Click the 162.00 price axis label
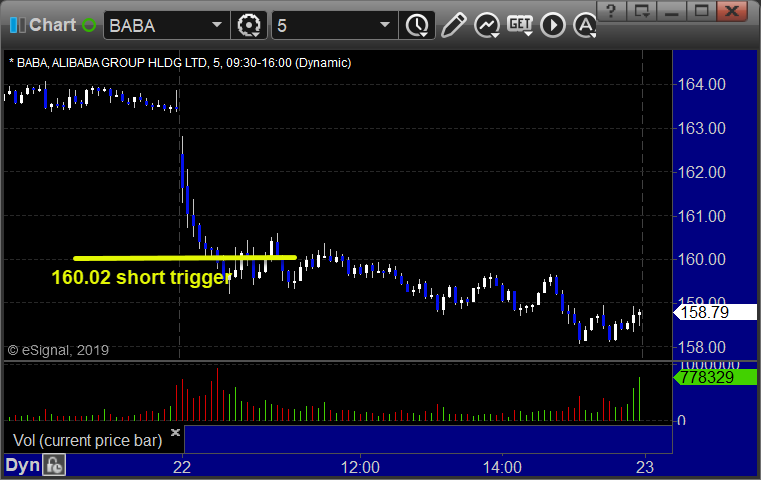The height and width of the screenshot is (480, 761). (701, 172)
